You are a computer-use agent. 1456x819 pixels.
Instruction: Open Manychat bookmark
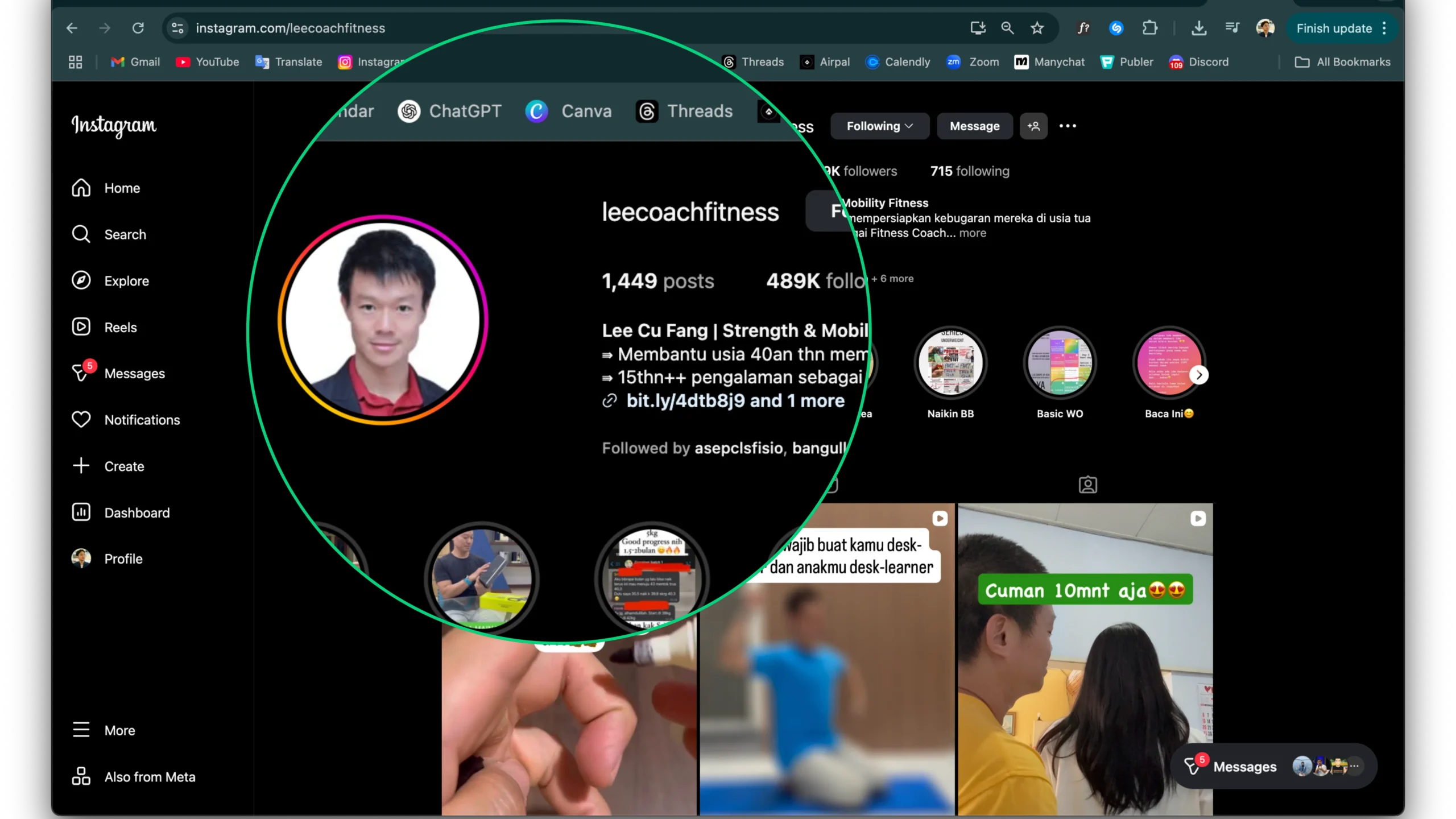point(1049,62)
